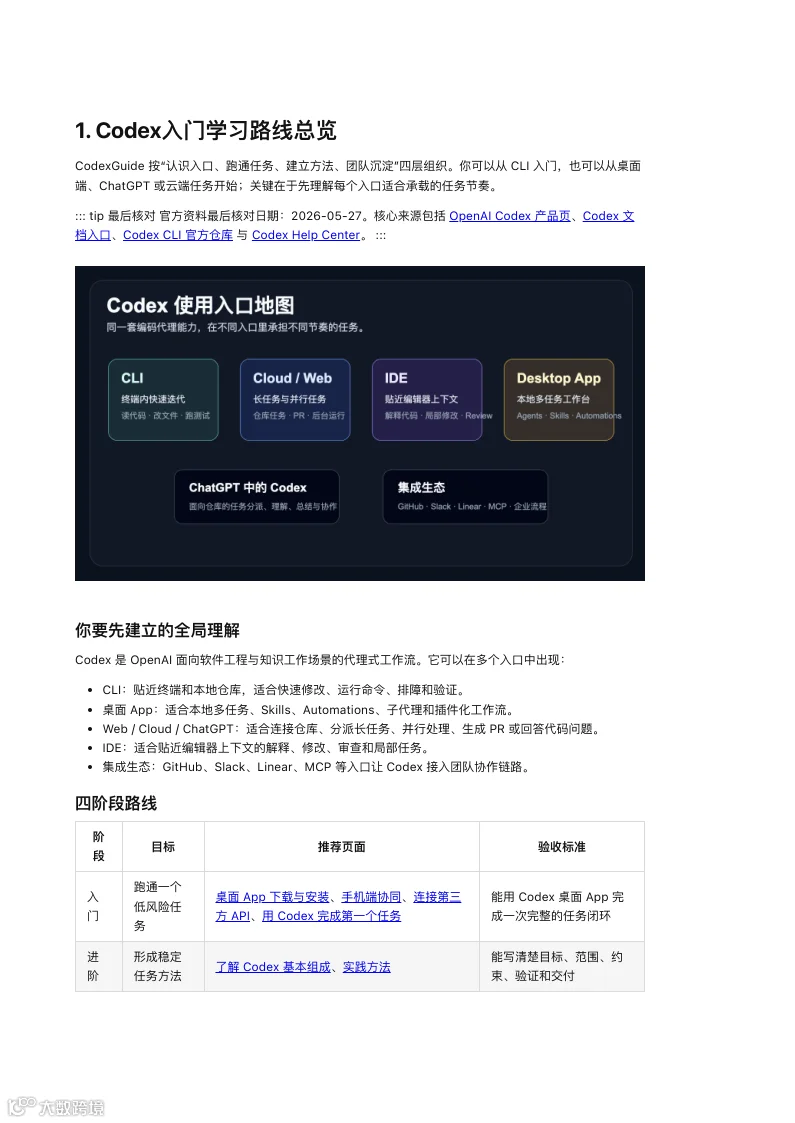Screen dimensions: 795x1123
Task: Click the heading Codex入门学习路线总览
Action: tap(206, 130)
